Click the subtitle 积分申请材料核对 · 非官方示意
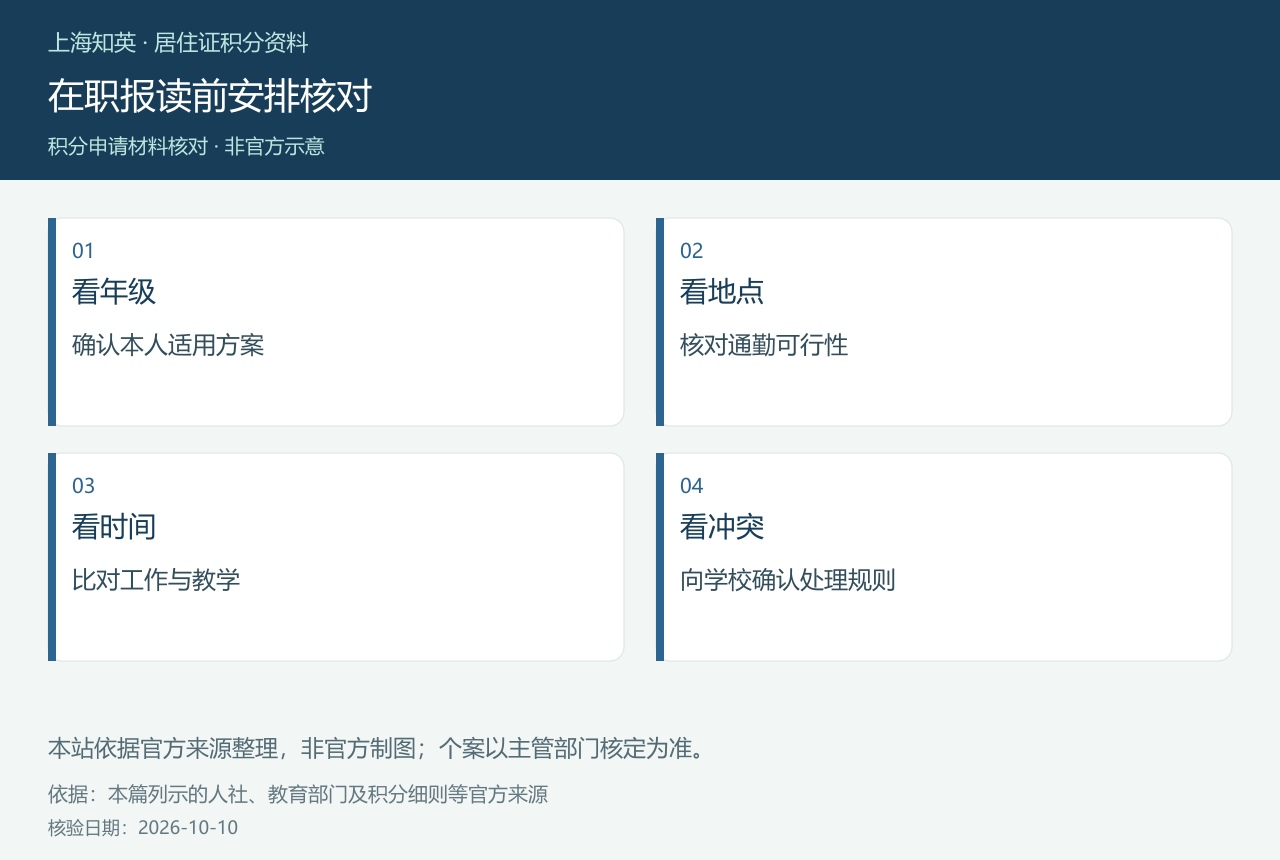The width and height of the screenshot is (1280, 860). tap(186, 146)
